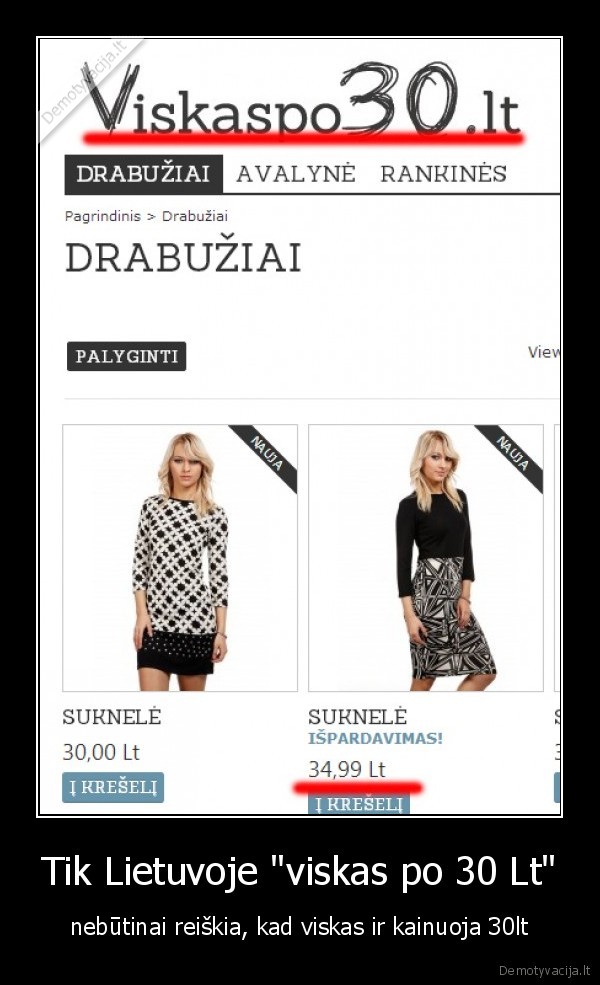Add the 30,00 Lt dress to cart
The width and height of the screenshot is (600, 985).
pyautogui.click(x=113, y=787)
